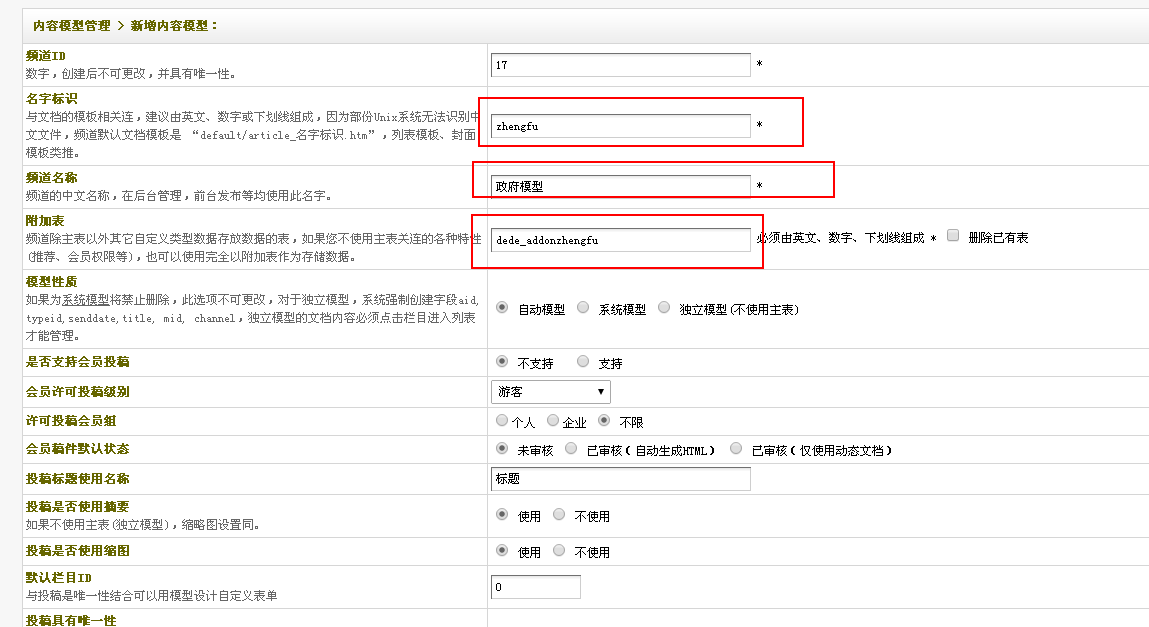Image resolution: width=1149 pixels, height=627 pixels.
Task: Select the 自动模型 radio button
Action: coord(502,308)
